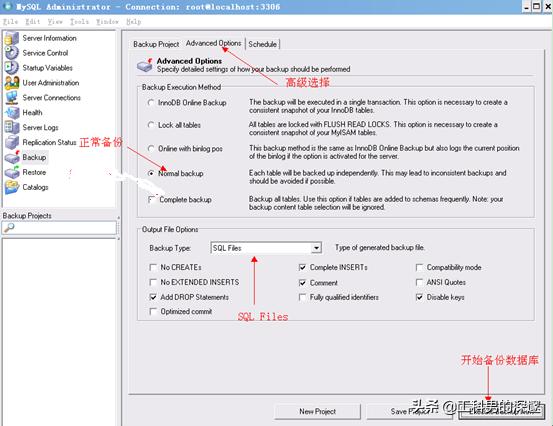The image size is (553, 426).
Task: Click the User Administration icon
Action: [12, 83]
